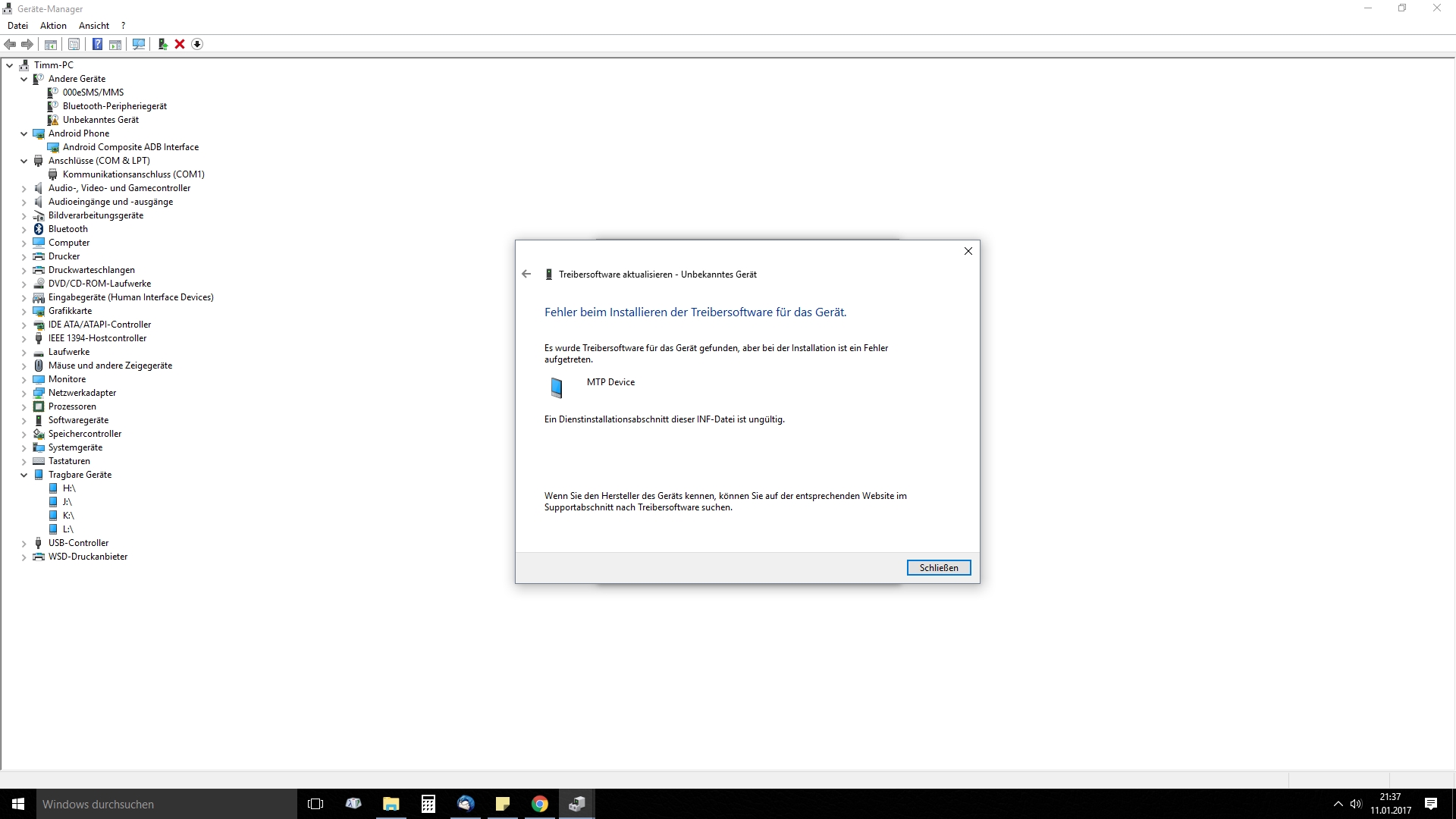Image resolution: width=1456 pixels, height=819 pixels.
Task: Click the red X uninstall device icon
Action: pos(180,44)
